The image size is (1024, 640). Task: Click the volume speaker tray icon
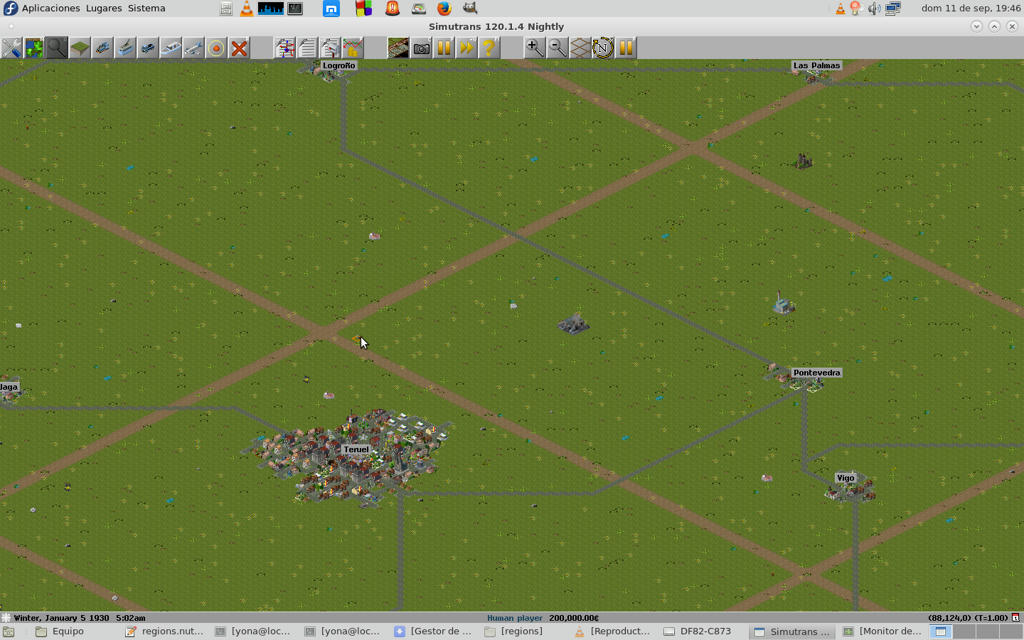click(x=874, y=8)
